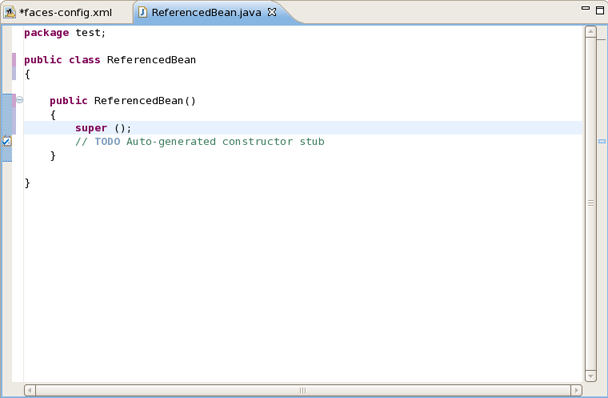The width and height of the screenshot is (608, 398).
Task: Click the vertical scrollbar down arrow
Action: (x=591, y=376)
